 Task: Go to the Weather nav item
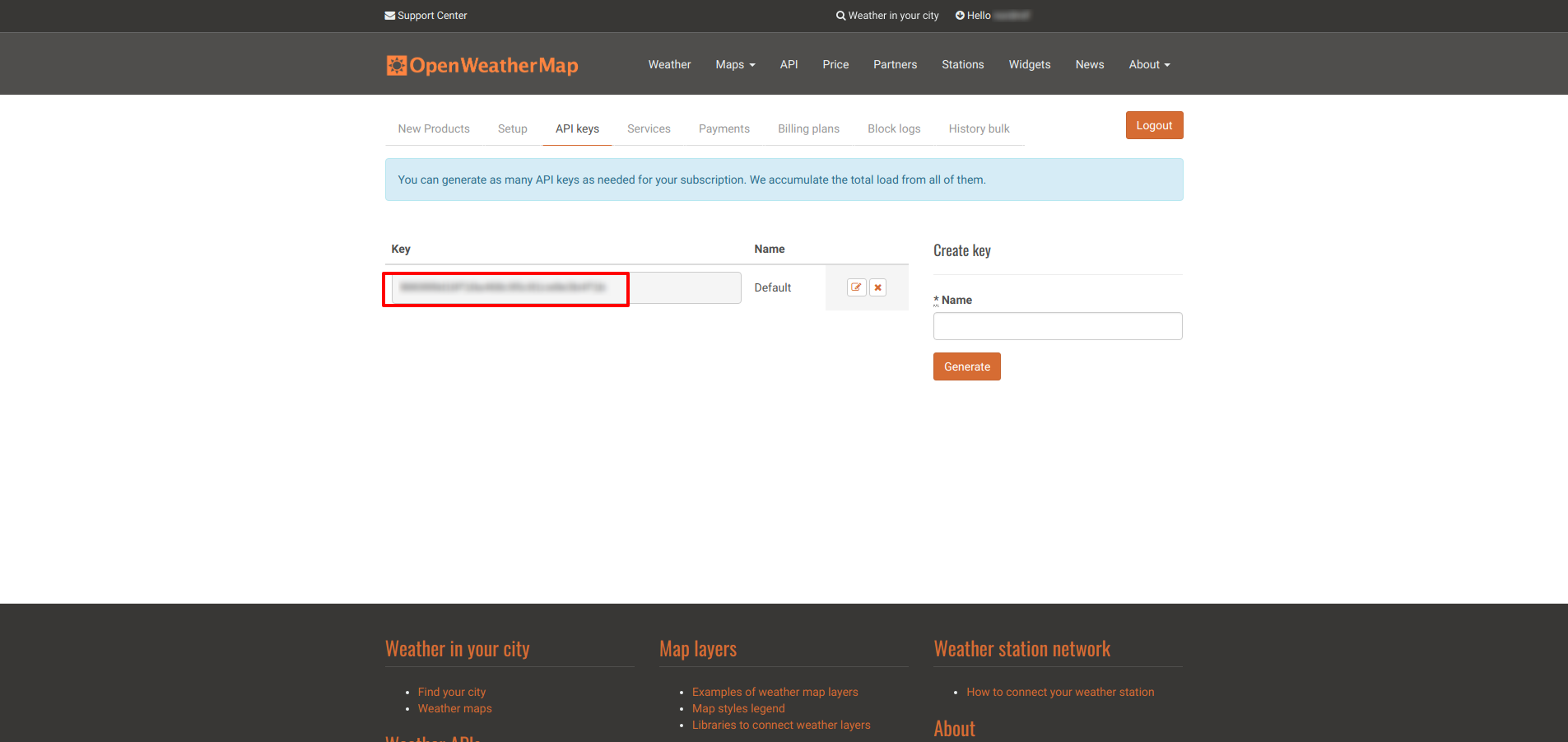click(x=669, y=64)
